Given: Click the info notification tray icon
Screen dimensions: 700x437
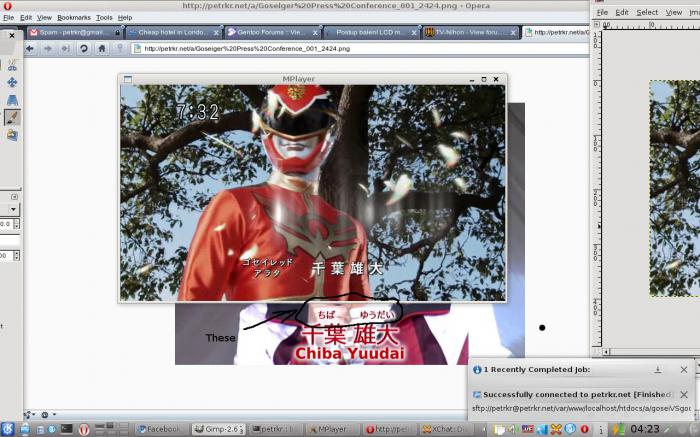Looking at the screenshot, I should click(x=601, y=430).
